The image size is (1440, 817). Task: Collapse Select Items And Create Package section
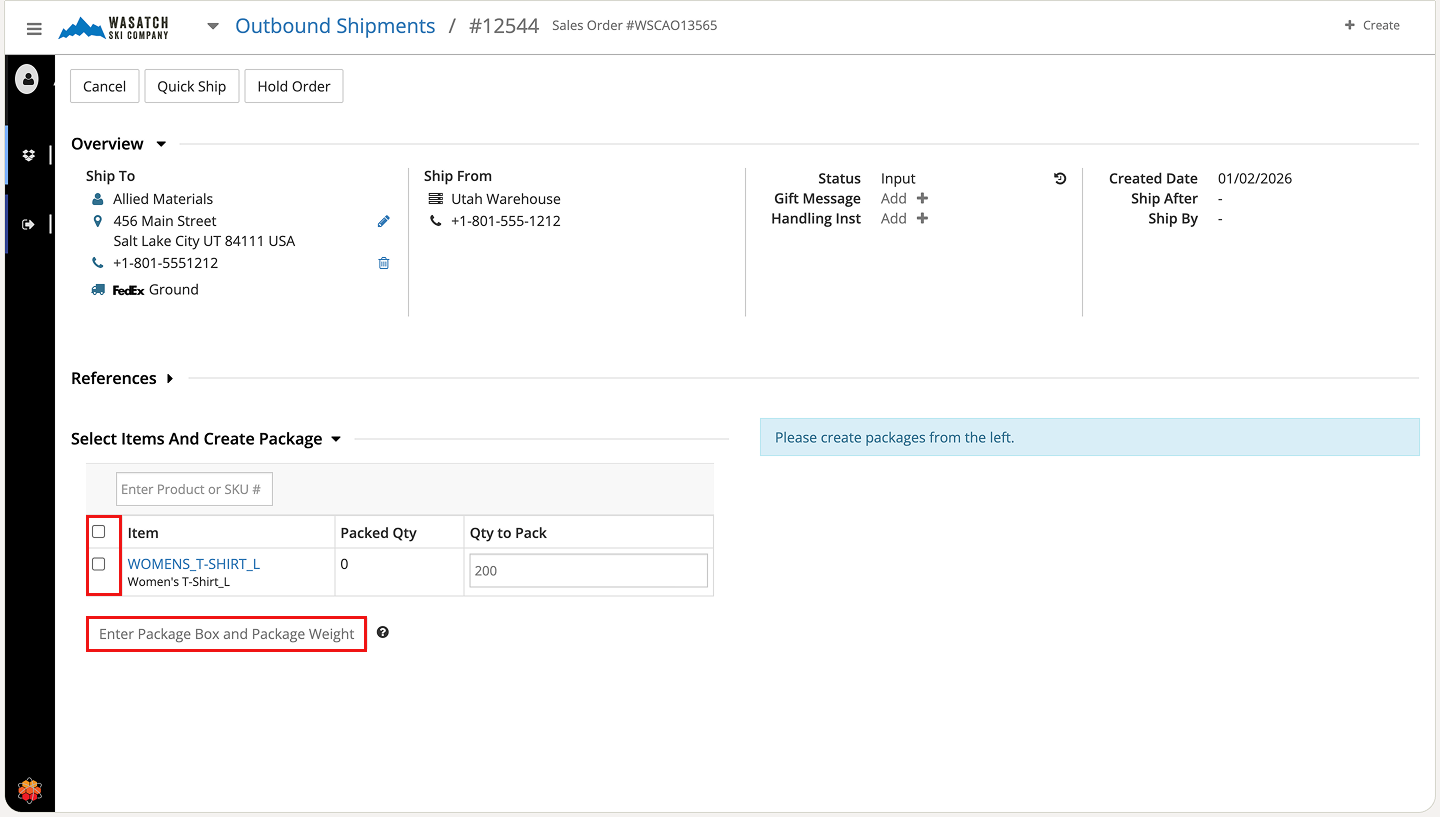click(x=336, y=440)
